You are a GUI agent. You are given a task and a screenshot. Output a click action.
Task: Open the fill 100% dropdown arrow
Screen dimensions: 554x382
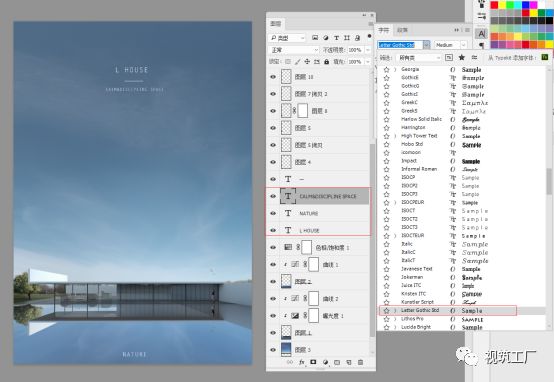click(367, 61)
